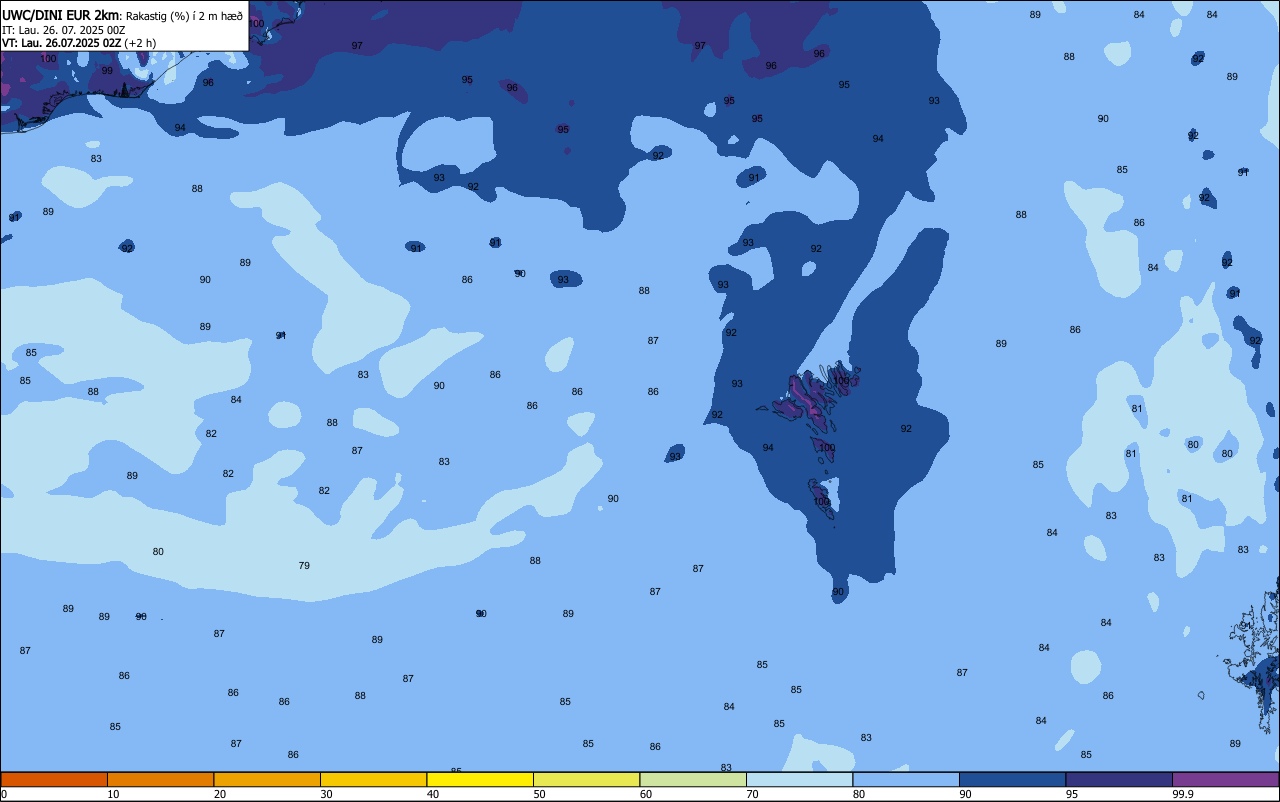Select the bright yellow 40–50 legend swatch
Viewport: 1280px width, 802px height.
click(x=480, y=779)
